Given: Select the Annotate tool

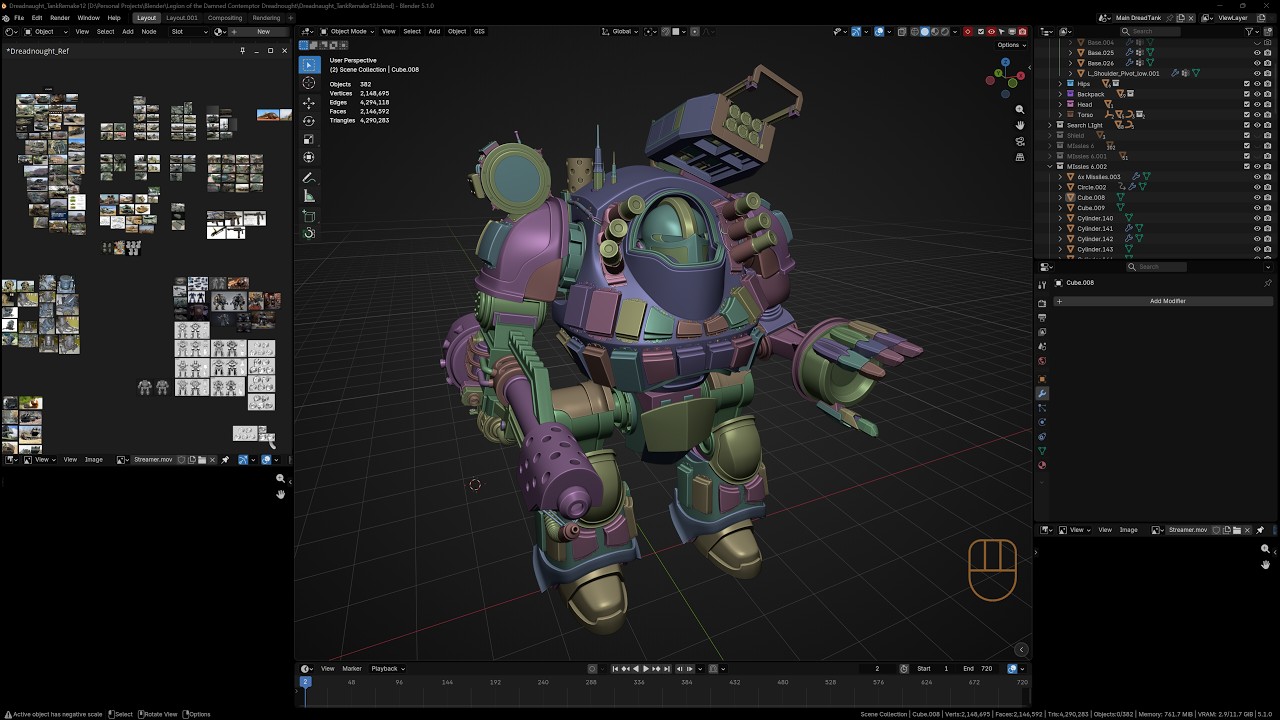Looking at the screenshot, I should (x=308, y=178).
